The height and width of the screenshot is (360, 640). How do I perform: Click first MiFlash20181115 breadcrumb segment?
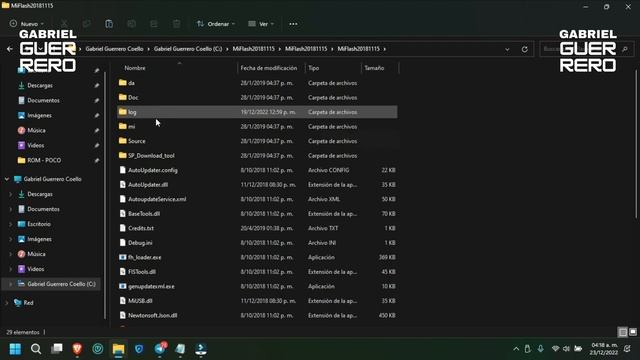click(253, 49)
